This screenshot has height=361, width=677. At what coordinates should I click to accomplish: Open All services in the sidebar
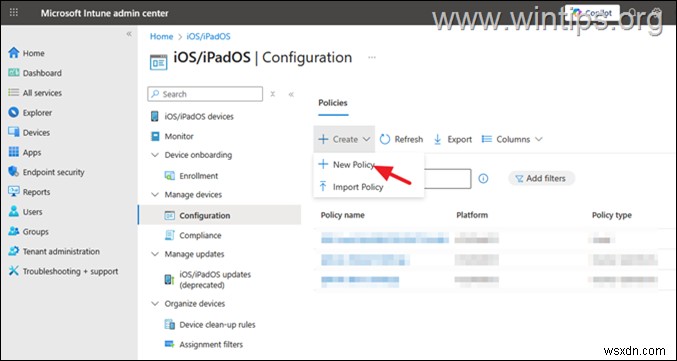42,93
